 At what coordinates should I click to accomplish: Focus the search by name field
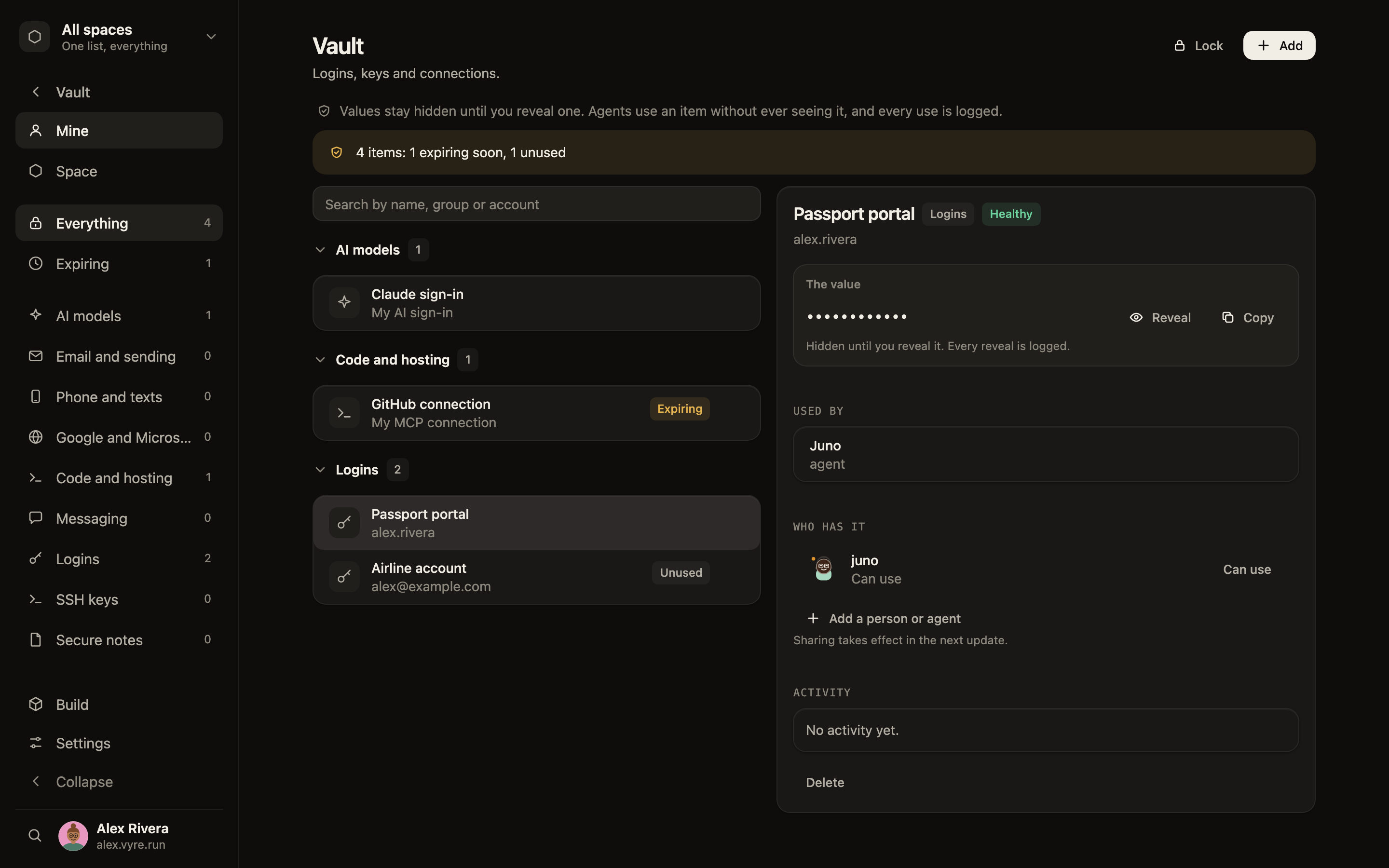(536, 204)
